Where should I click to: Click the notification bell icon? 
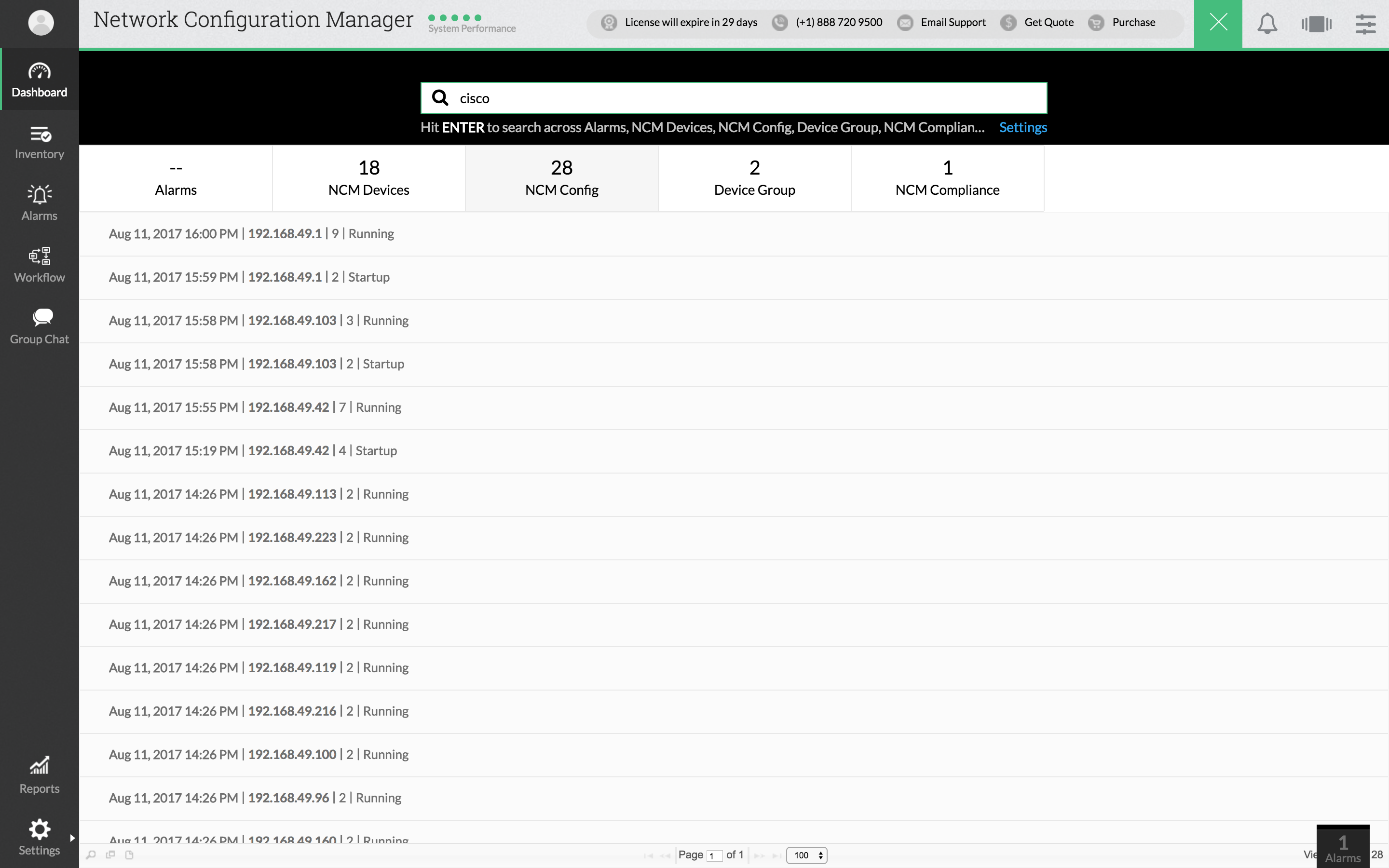click(x=1267, y=24)
